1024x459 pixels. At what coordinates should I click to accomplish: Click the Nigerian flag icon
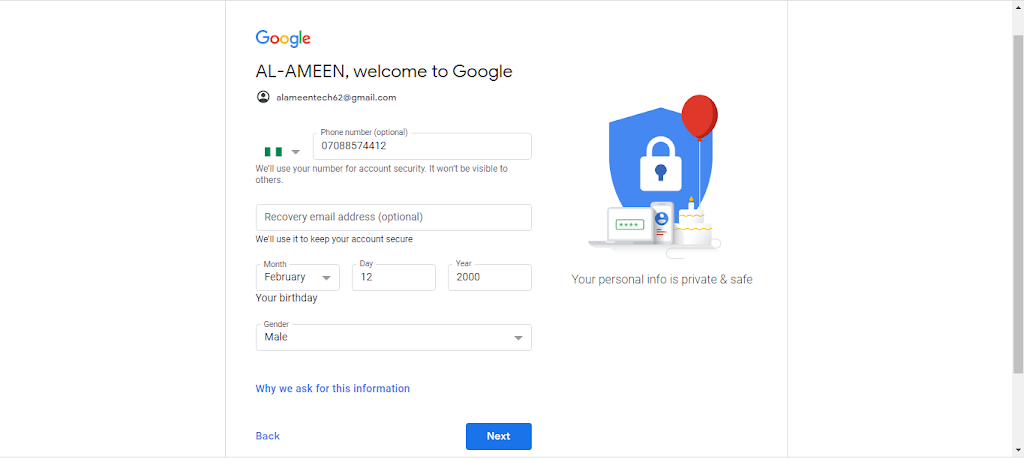[x=273, y=151]
